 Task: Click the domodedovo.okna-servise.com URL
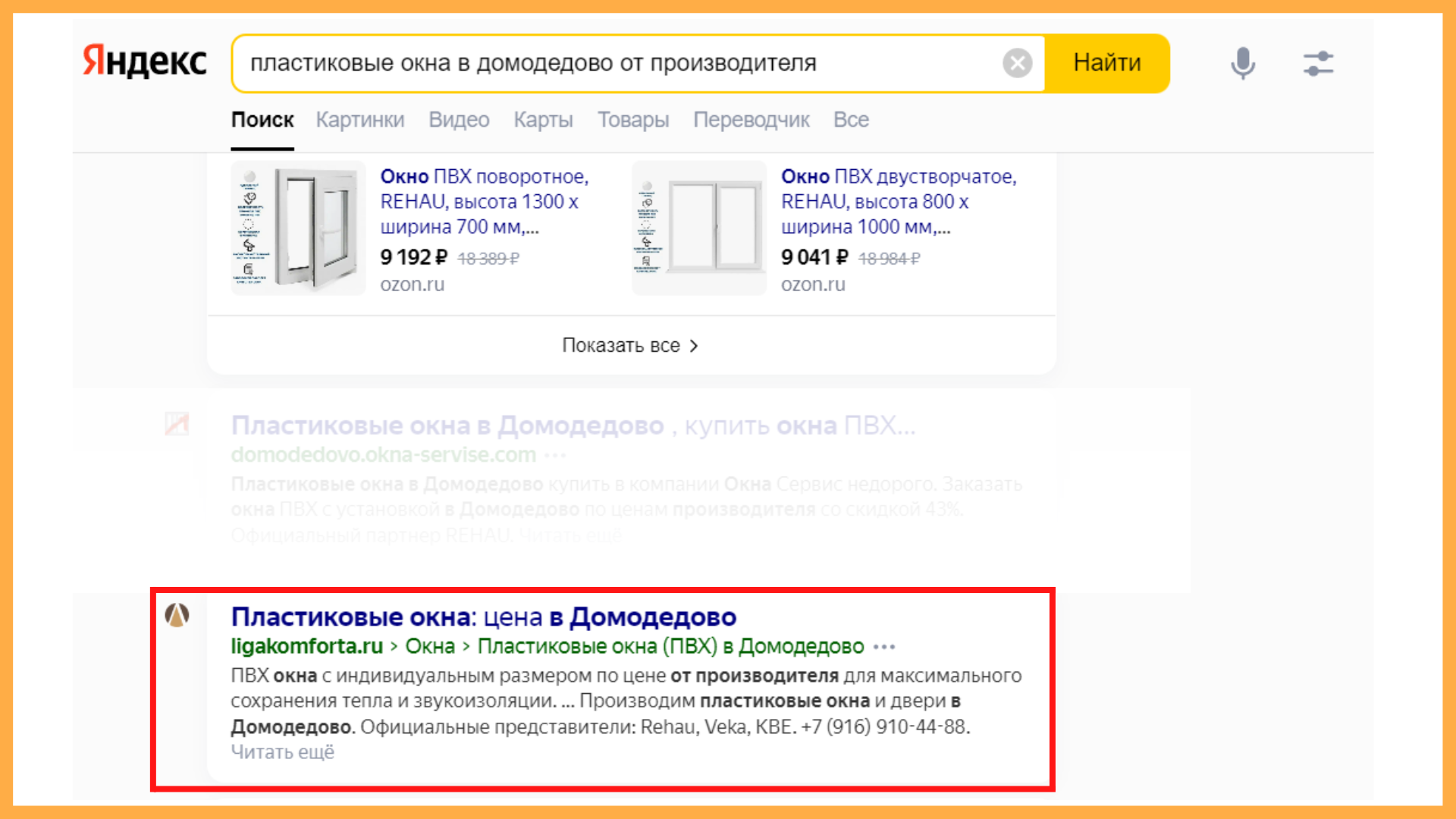[x=384, y=455]
